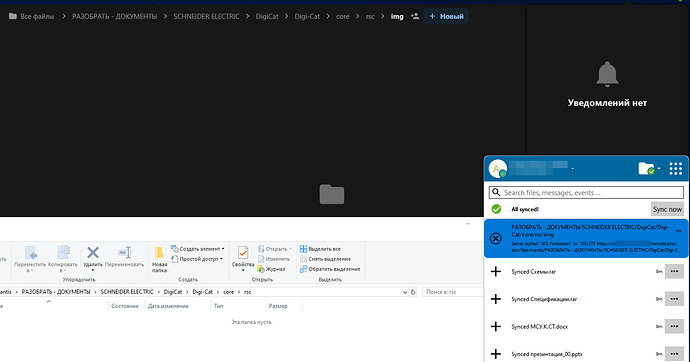The height and width of the screenshot is (362, 690).
Task: Open more options for Synced Схемы.rar
Action: pos(674,272)
